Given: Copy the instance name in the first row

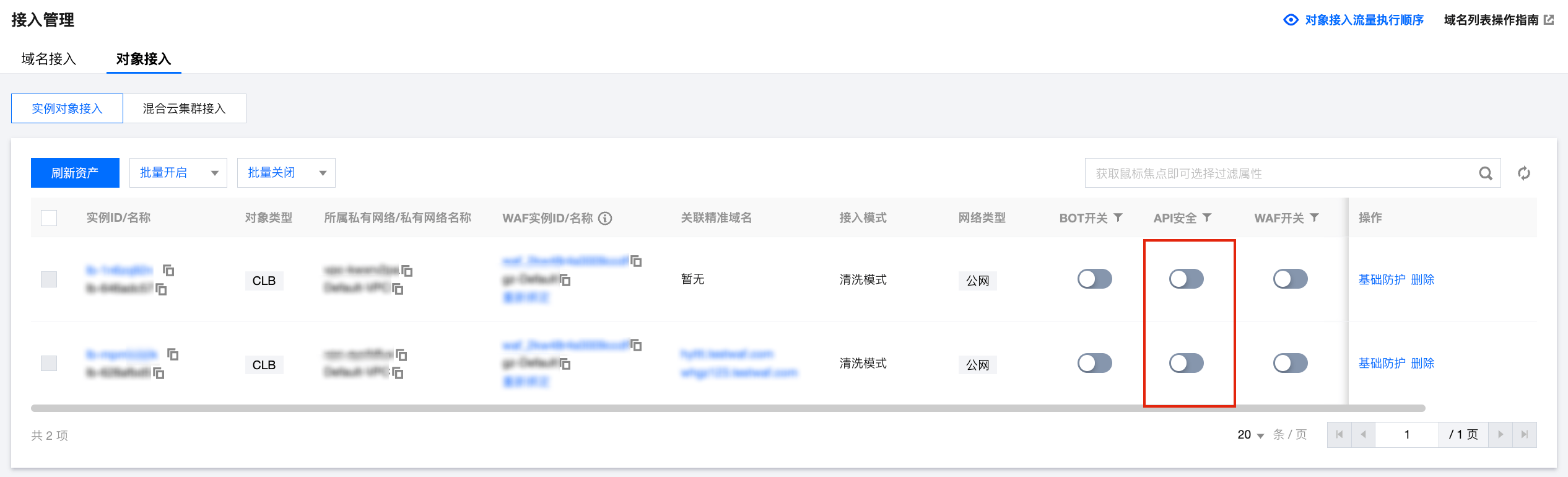Looking at the screenshot, I should point(161,289).
